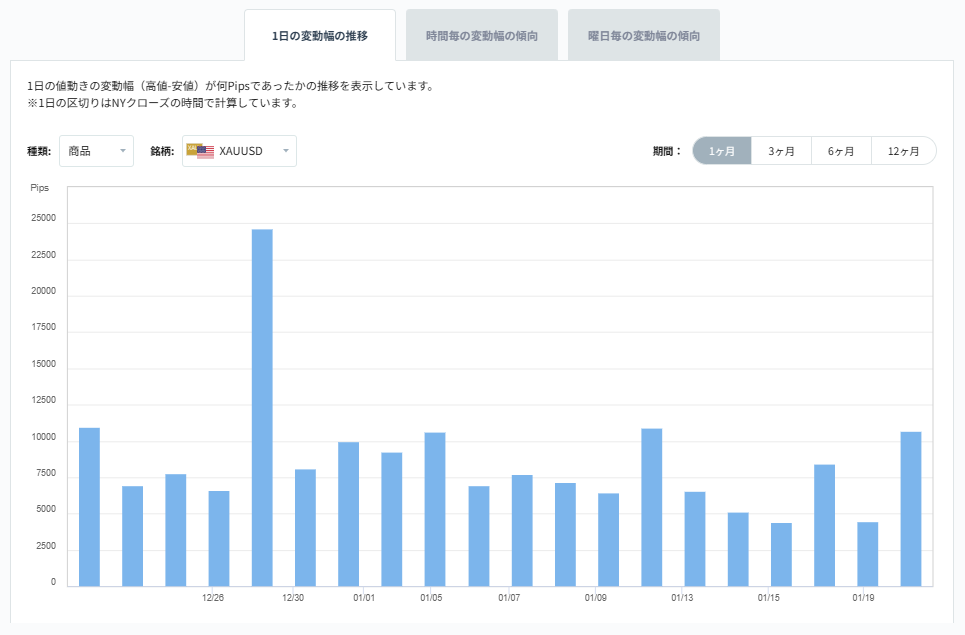Select the 1日の変動幅の推移 tab
This screenshot has width=965, height=635.
[322, 33]
